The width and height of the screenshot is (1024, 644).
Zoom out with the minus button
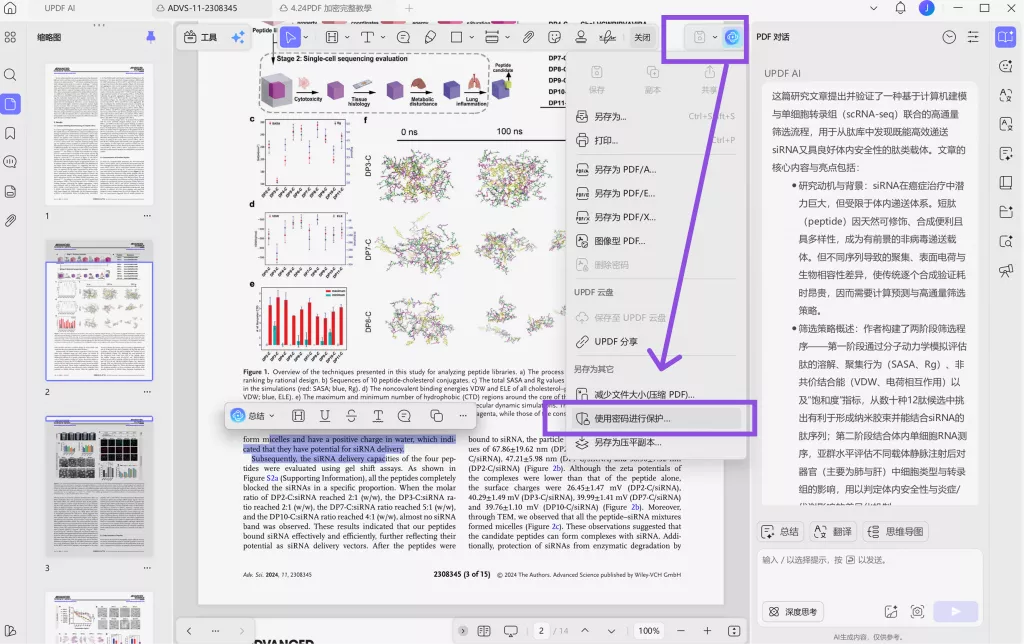(680, 631)
